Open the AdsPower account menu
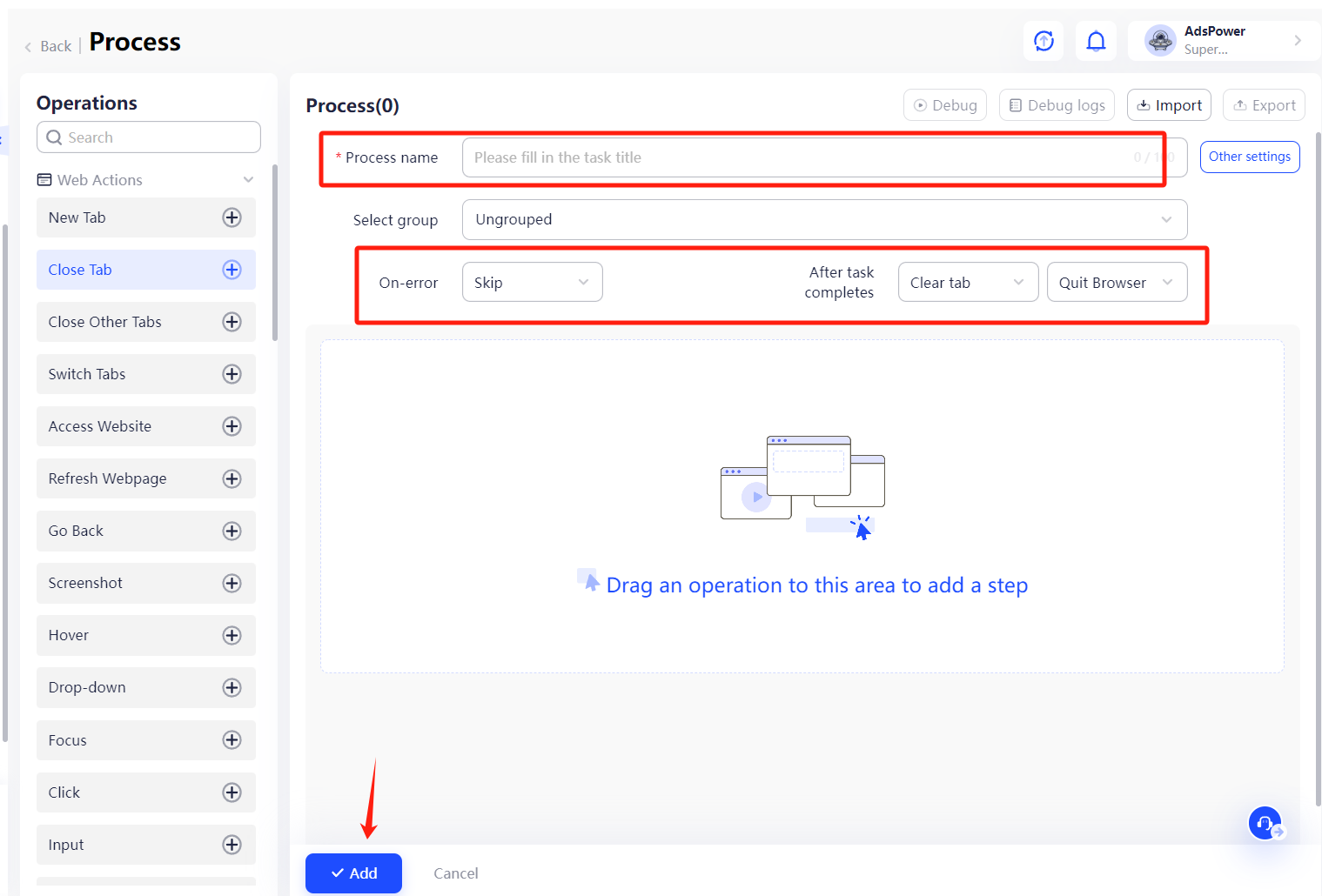The height and width of the screenshot is (896, 1322). click(1222, 40)
